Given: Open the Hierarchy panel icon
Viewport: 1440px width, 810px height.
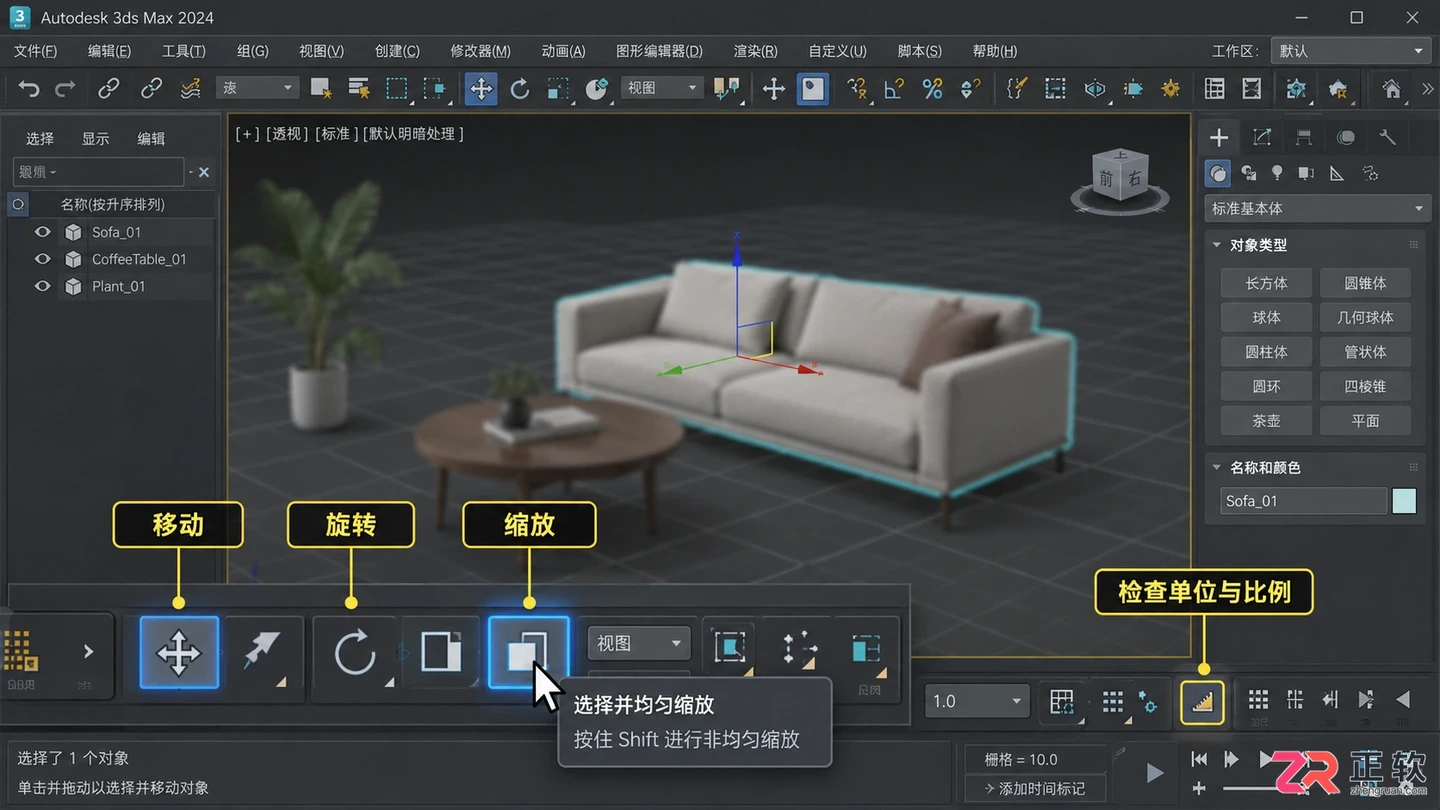Looking at the screenshot, I should click(x=1304, y=138).
